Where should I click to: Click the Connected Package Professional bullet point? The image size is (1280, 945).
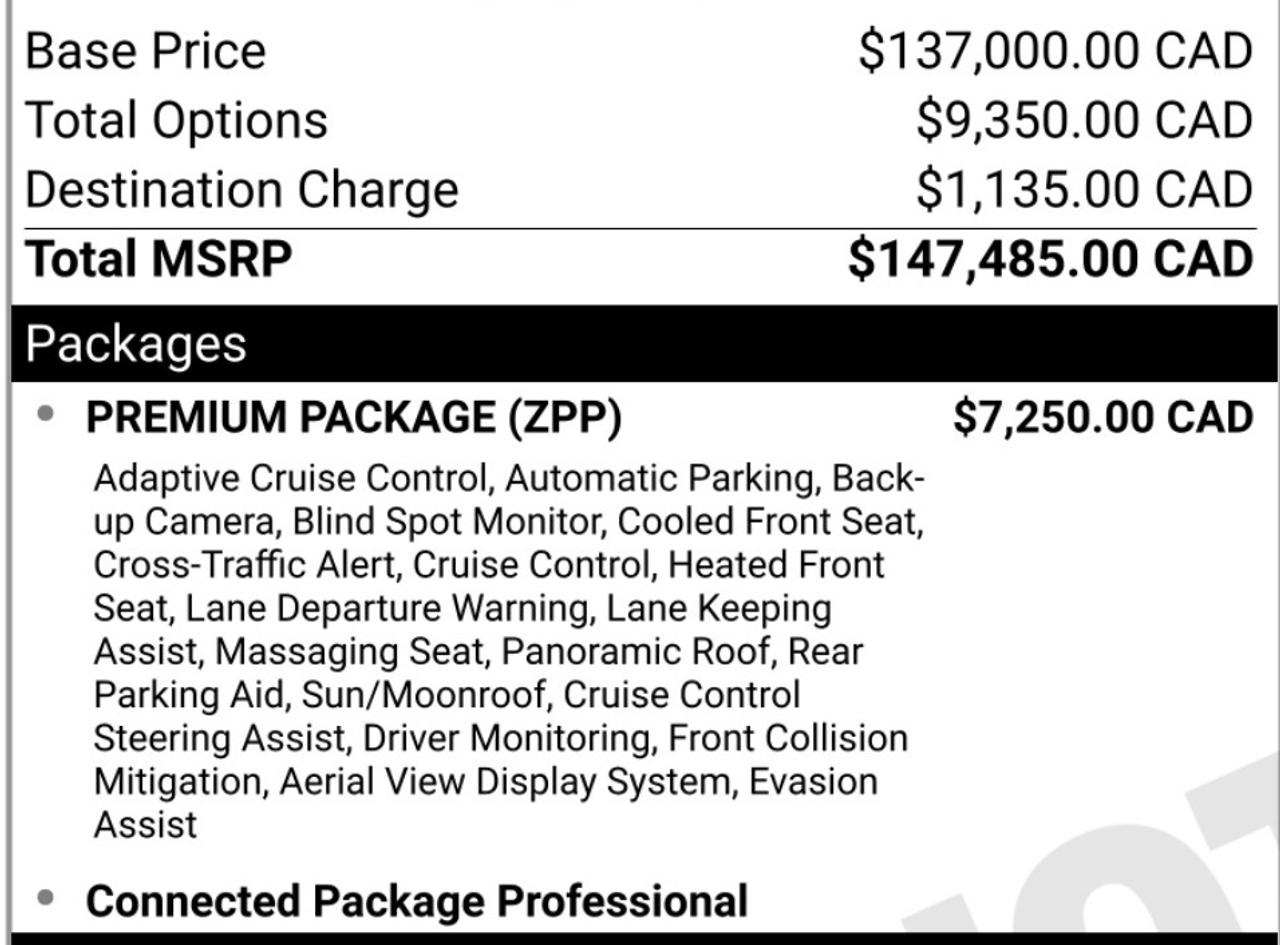pyautogui.click(x=45, y=898)
